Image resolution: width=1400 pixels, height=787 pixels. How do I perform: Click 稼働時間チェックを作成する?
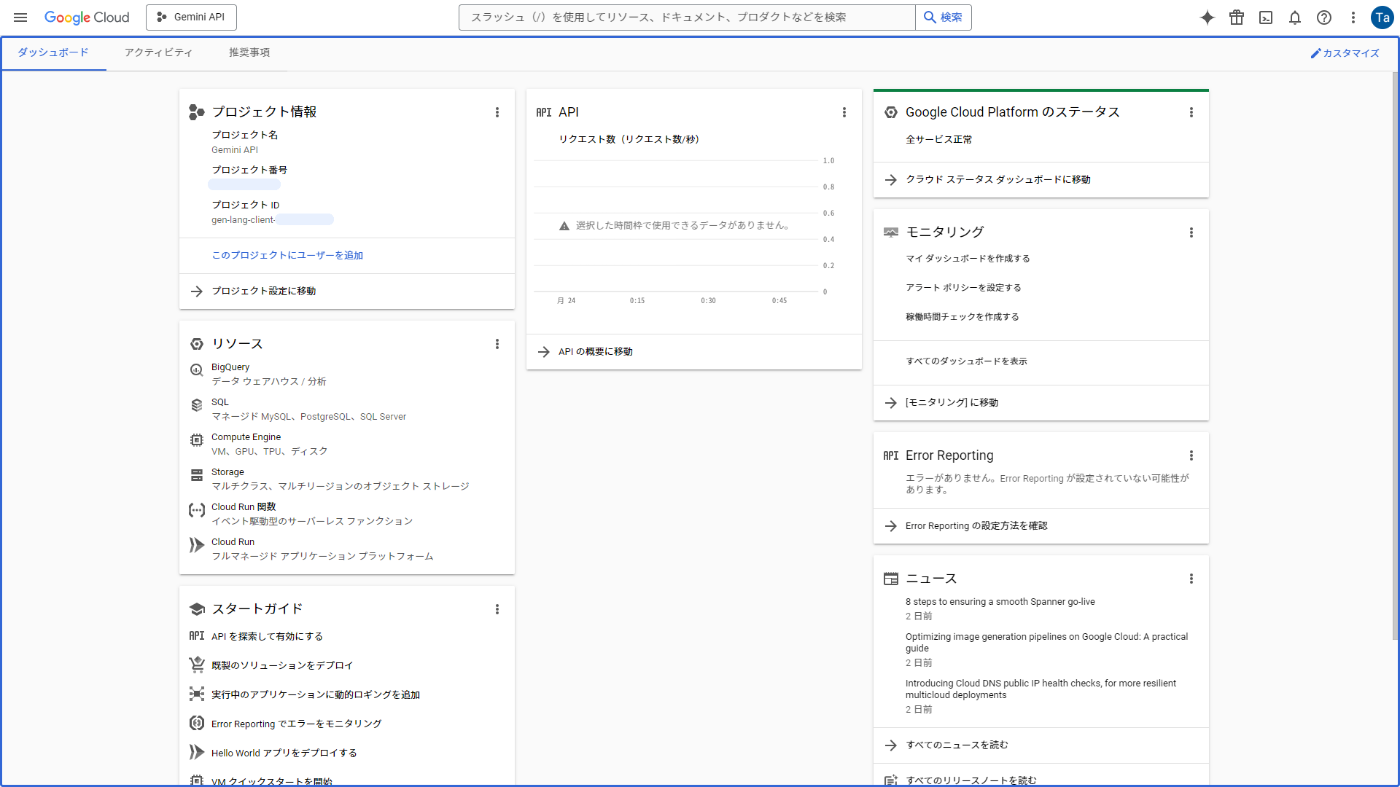(962, 317)
